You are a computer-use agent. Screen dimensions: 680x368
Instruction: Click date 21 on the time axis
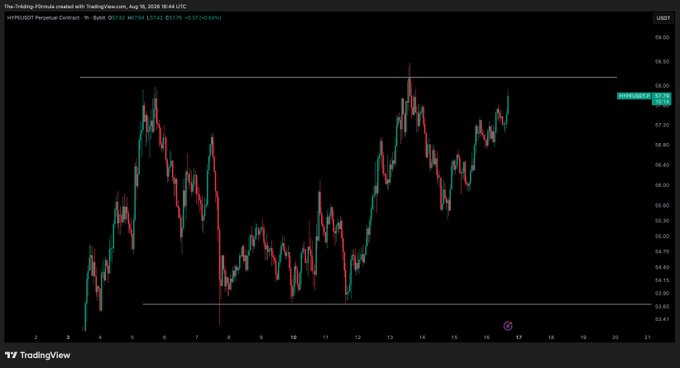tap(647, 338)
